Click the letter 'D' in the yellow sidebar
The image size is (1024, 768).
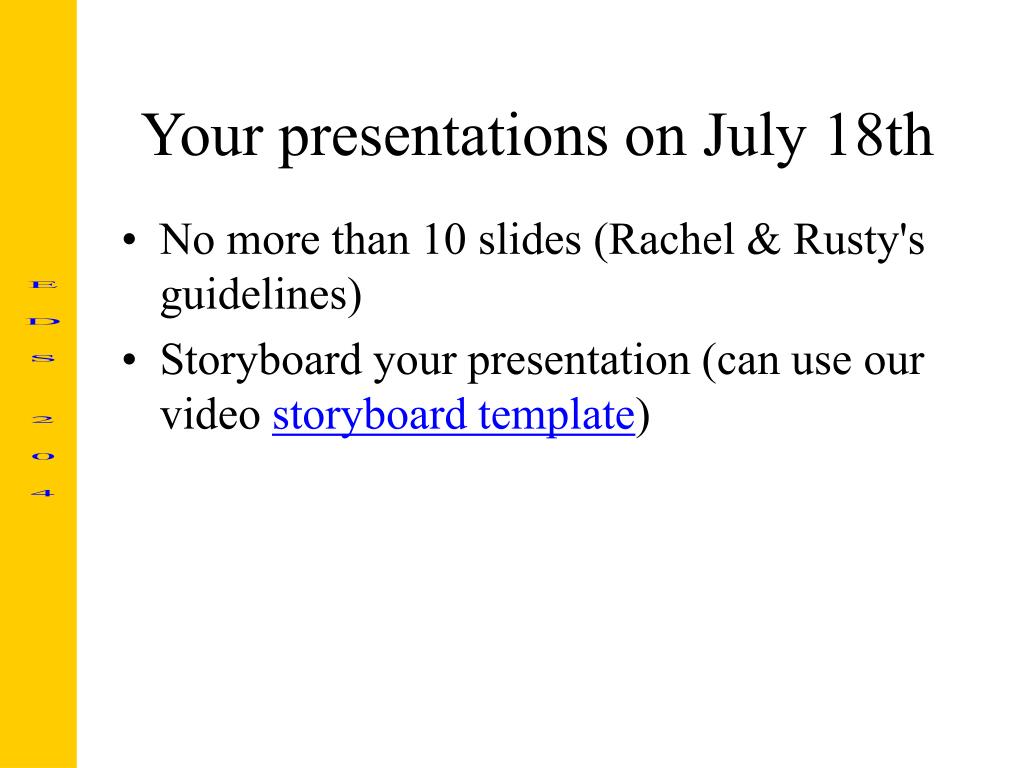(43, 321)
